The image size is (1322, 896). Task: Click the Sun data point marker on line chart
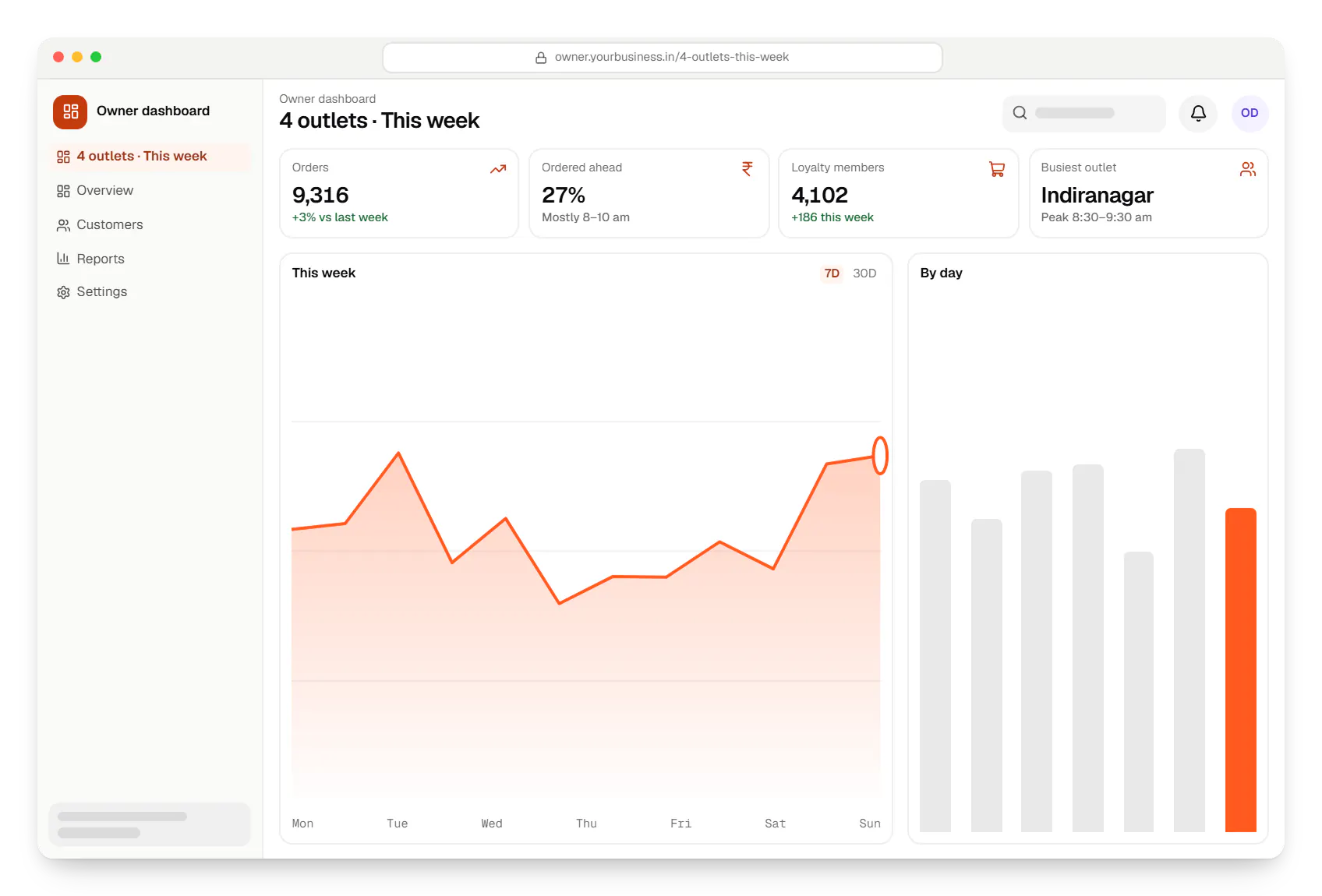880,456
